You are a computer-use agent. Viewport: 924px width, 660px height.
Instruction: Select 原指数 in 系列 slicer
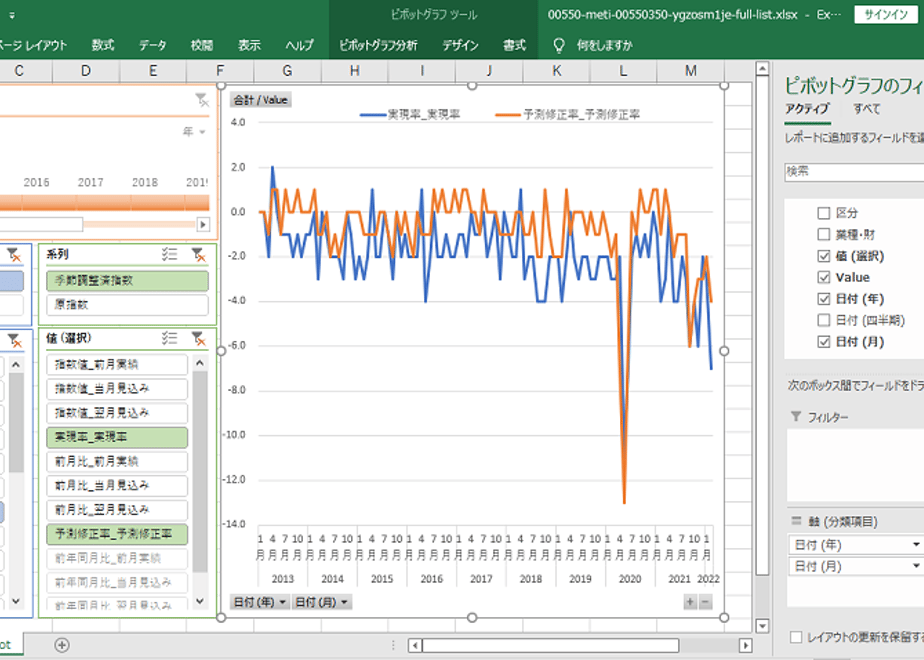(127, 305)
